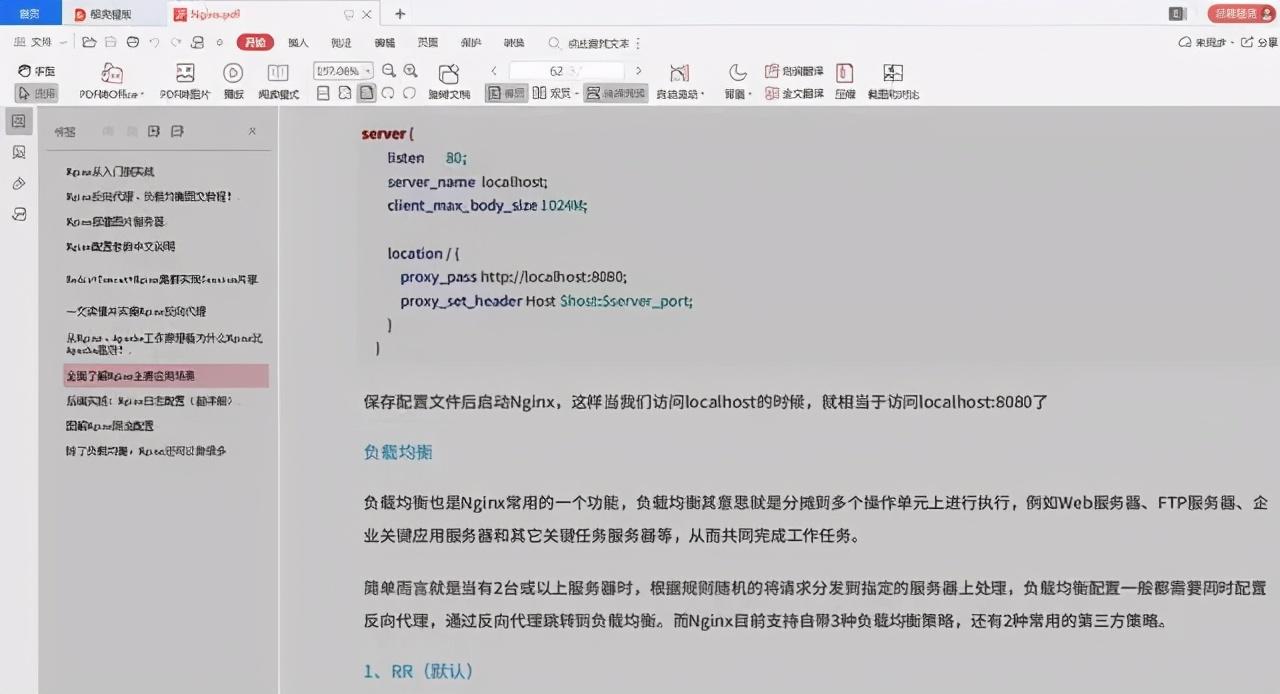
Task: Click the collapse bookmarks icon in panel header
Action: [177, 131]
